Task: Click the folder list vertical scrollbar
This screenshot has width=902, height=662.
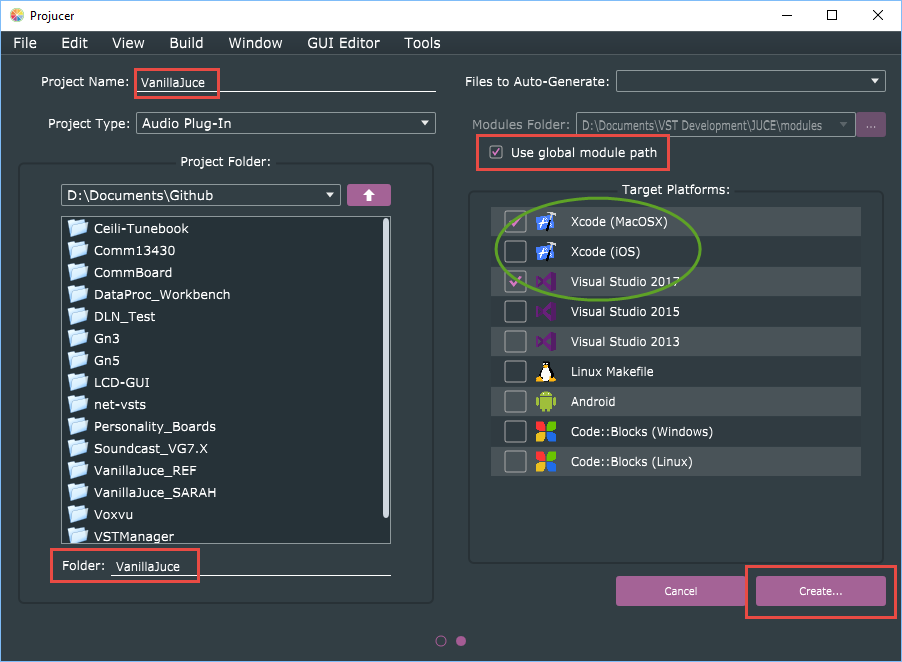Action: 386,368
